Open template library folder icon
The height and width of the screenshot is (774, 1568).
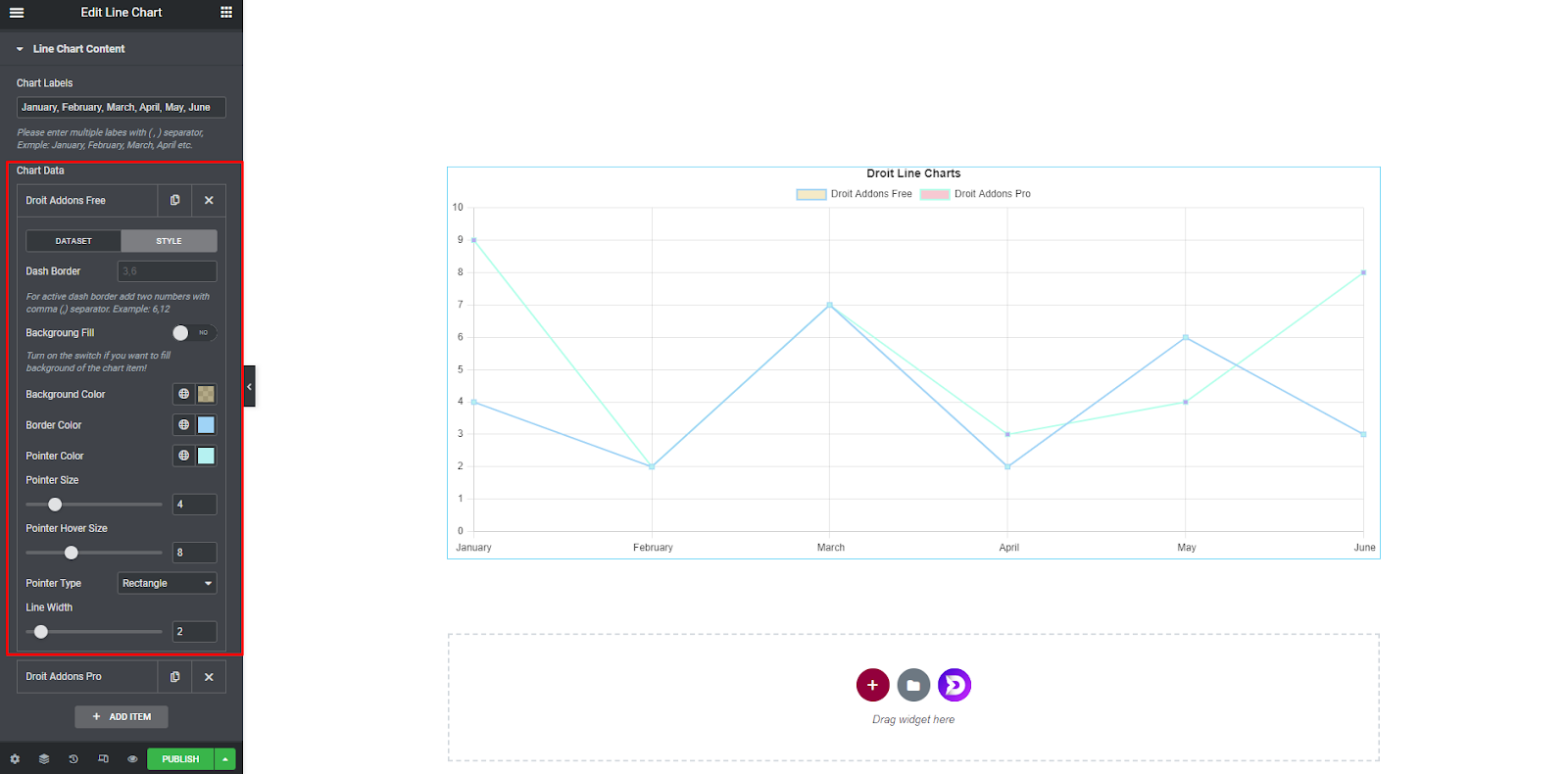[x=913, y=685]
